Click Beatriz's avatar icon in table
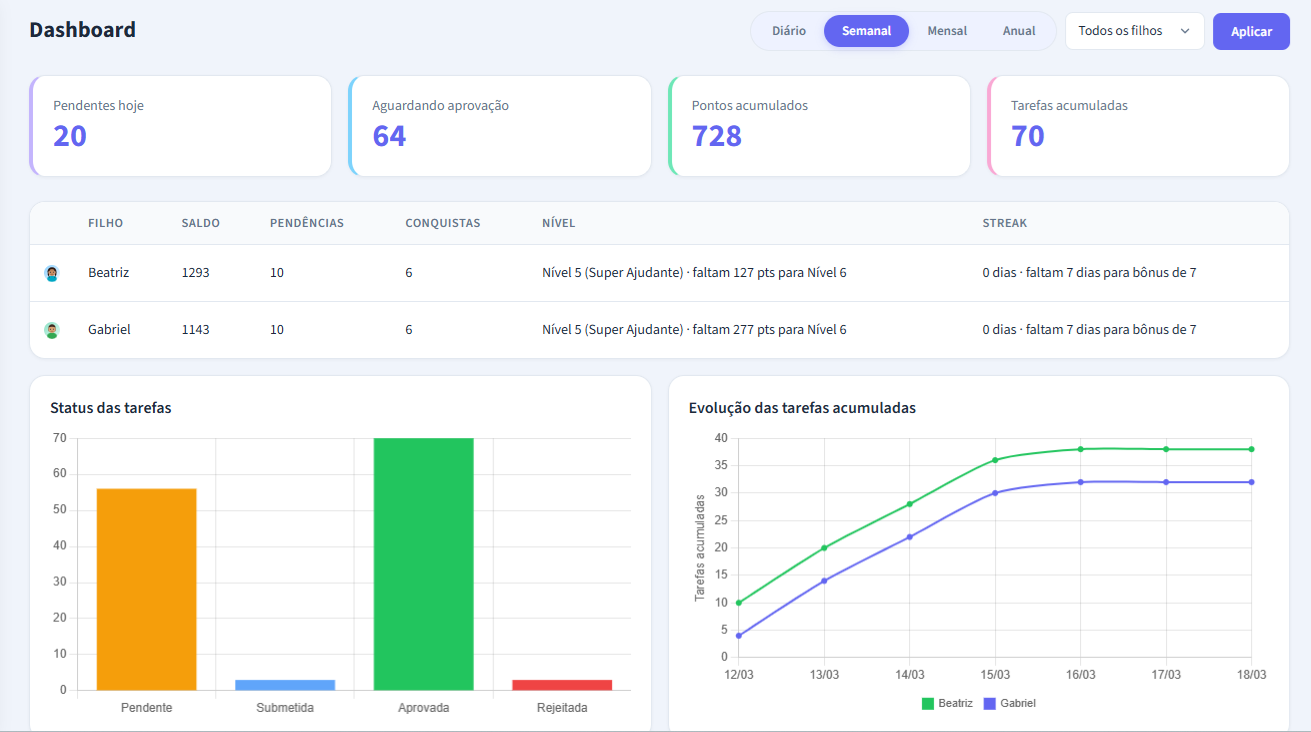The width and height of the screenshot is (1311, 732). pyautogui.click(x=52, y=273)
